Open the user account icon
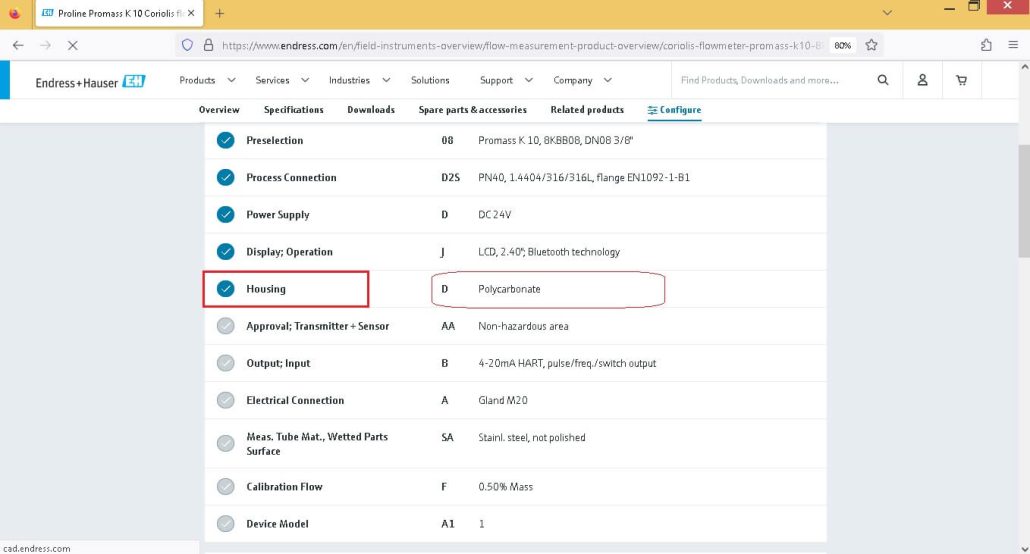1030x554 pixels. coord(922,80)
